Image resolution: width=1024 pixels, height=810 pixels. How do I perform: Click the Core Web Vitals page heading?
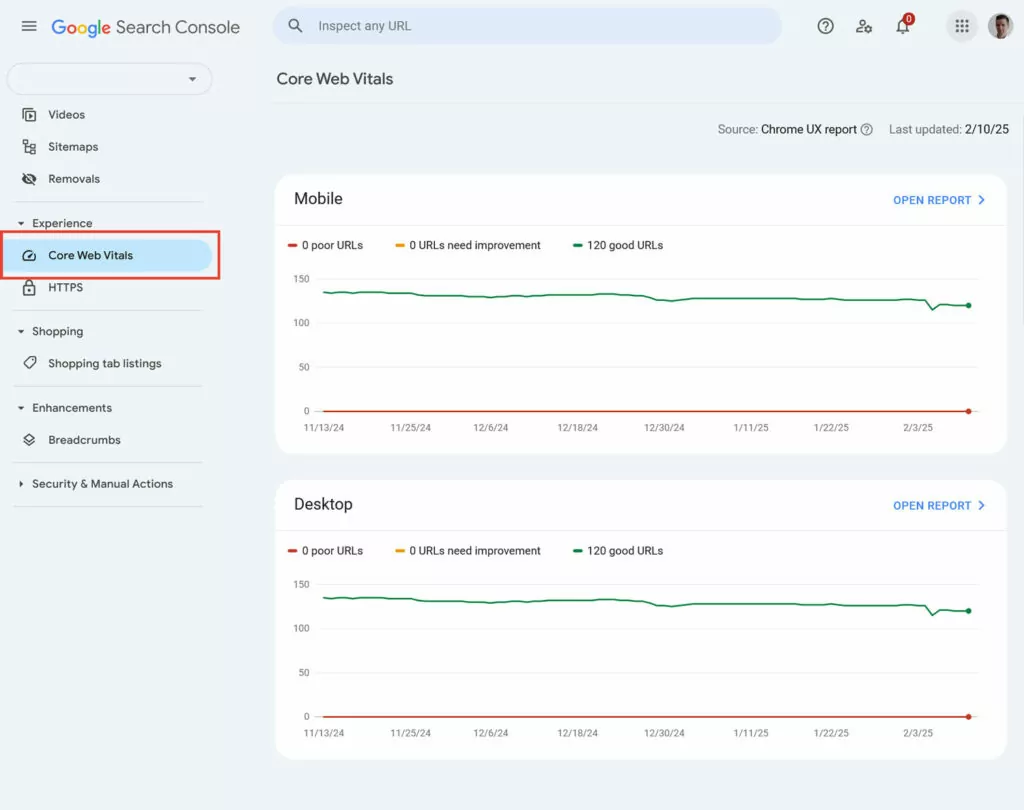(335, 79)
